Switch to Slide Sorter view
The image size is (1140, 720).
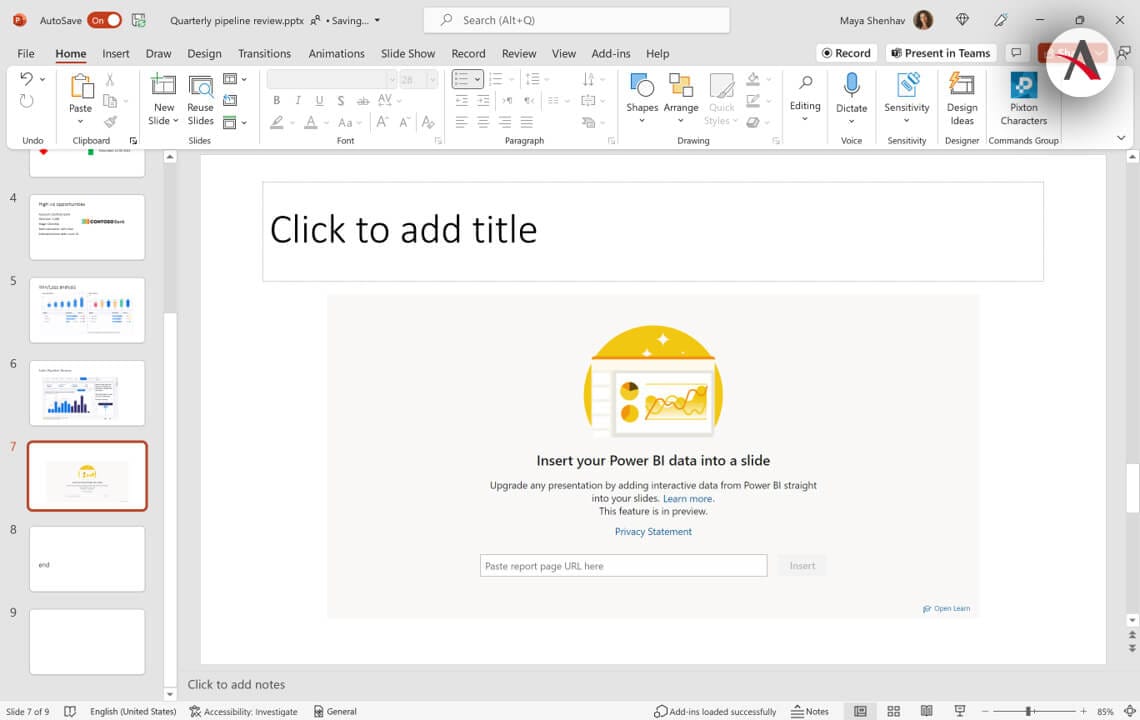[x=894, y=711]
